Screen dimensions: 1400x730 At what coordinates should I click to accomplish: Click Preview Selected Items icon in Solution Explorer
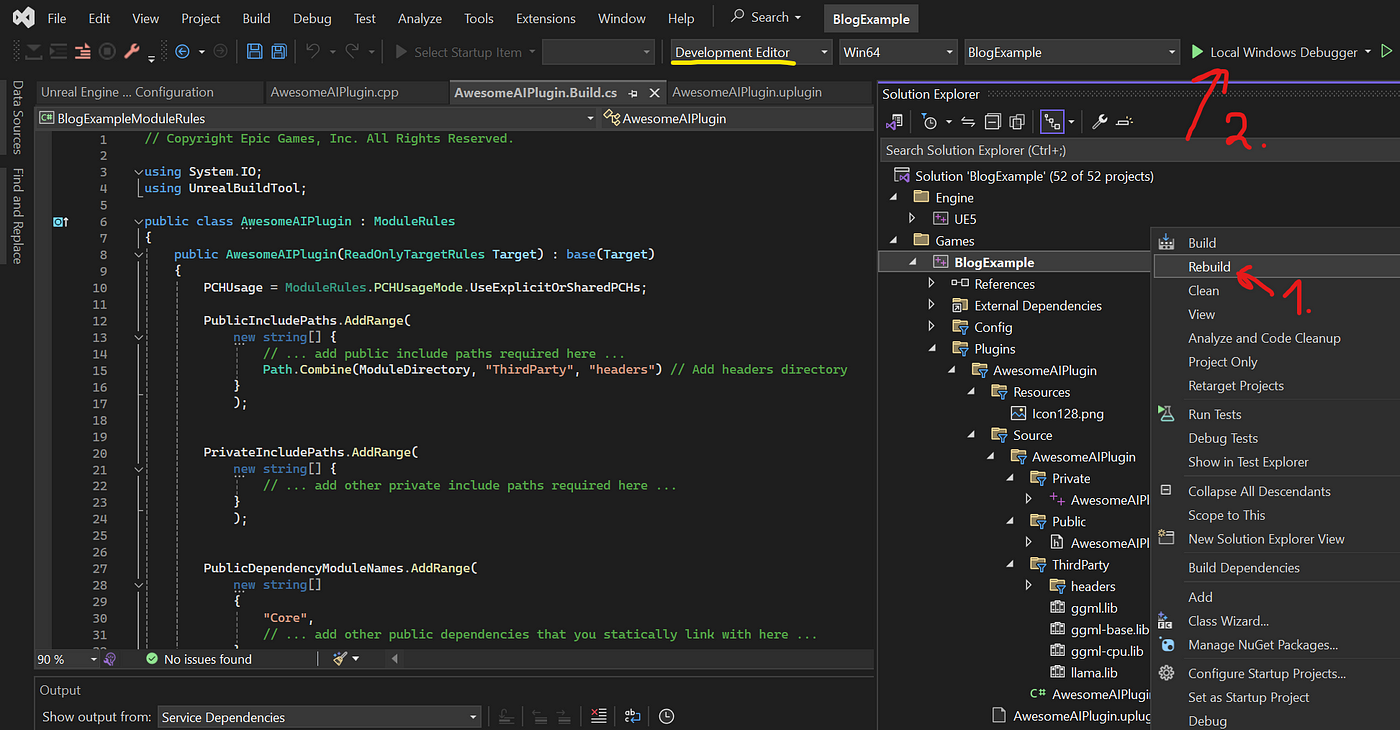(x=1124, y=122)
